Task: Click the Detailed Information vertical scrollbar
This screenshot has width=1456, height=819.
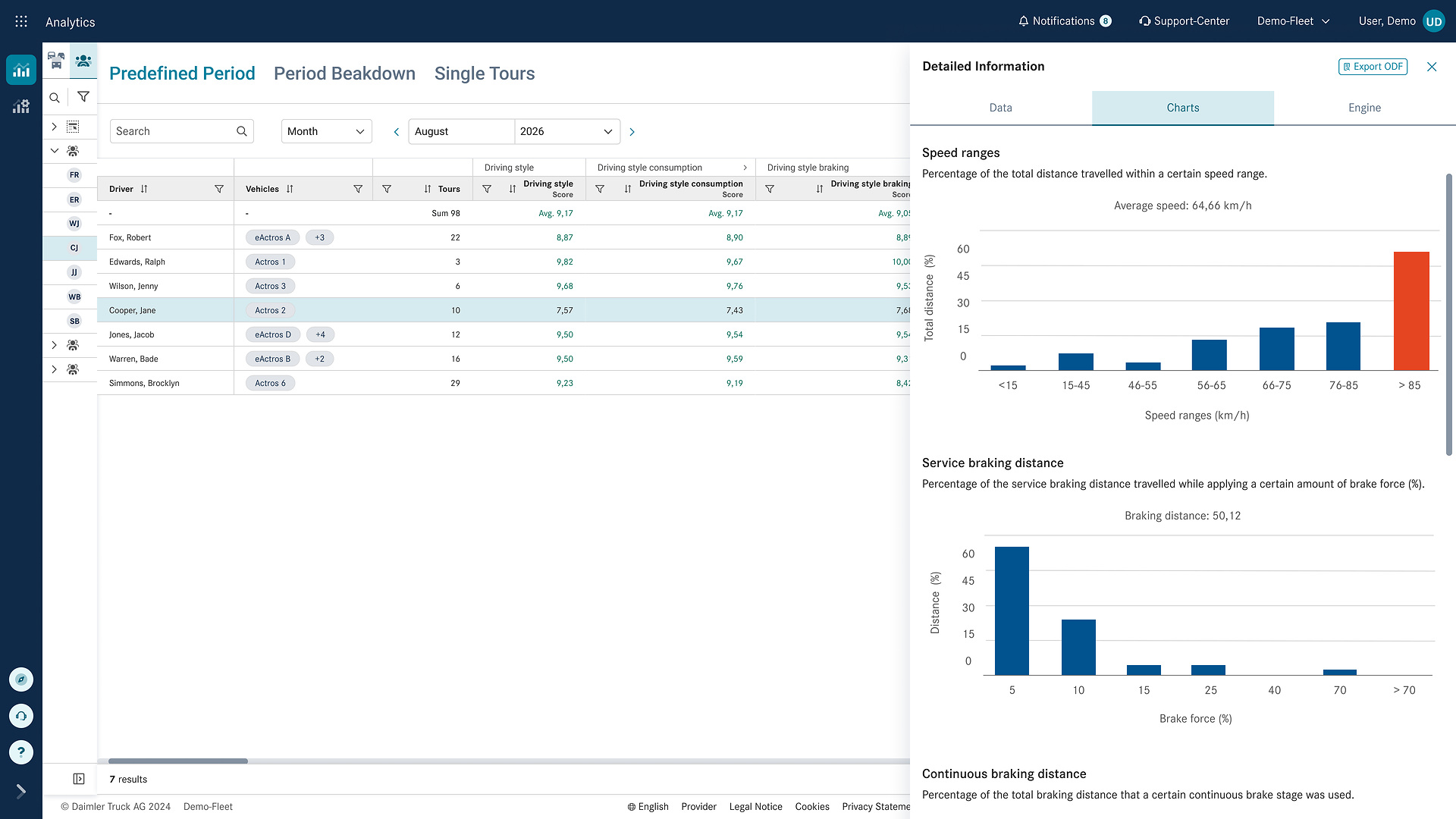Action: coord(1449,315)
